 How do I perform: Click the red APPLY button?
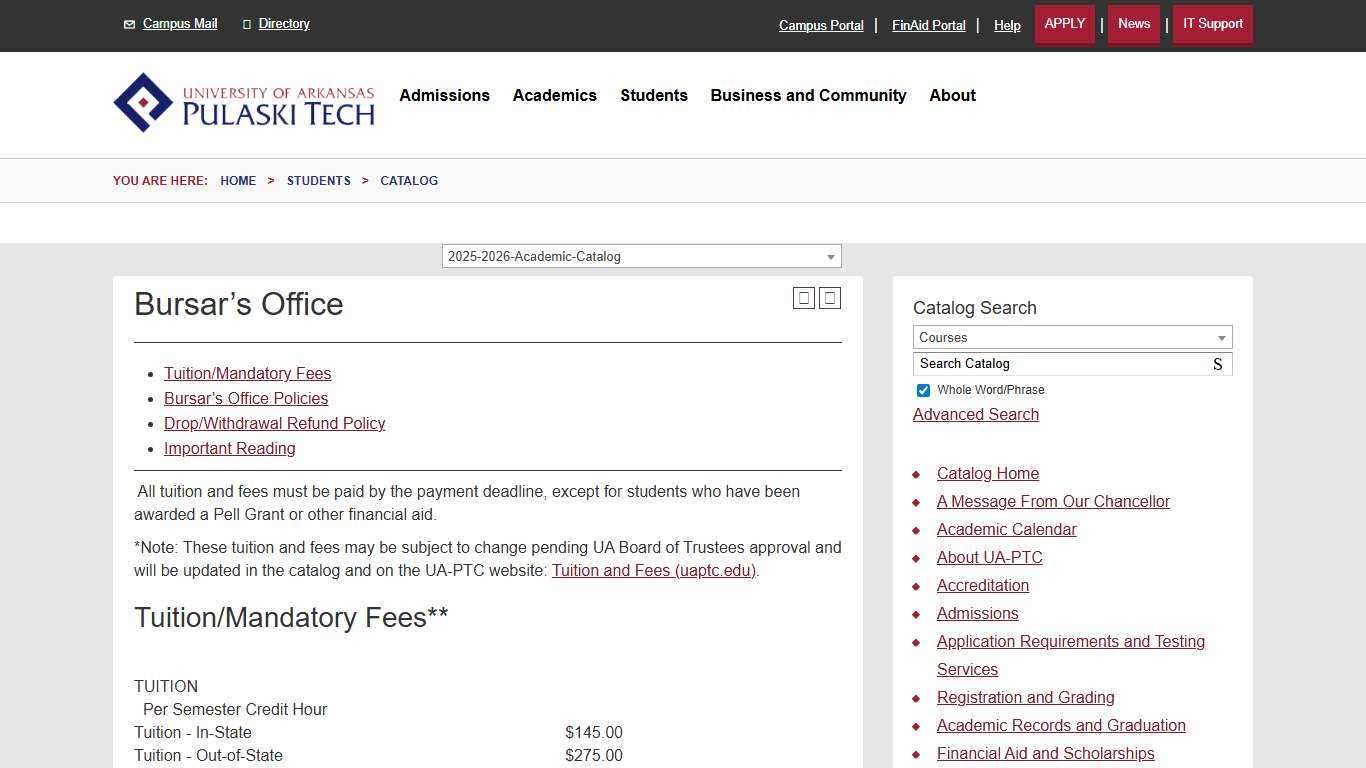1064,24
